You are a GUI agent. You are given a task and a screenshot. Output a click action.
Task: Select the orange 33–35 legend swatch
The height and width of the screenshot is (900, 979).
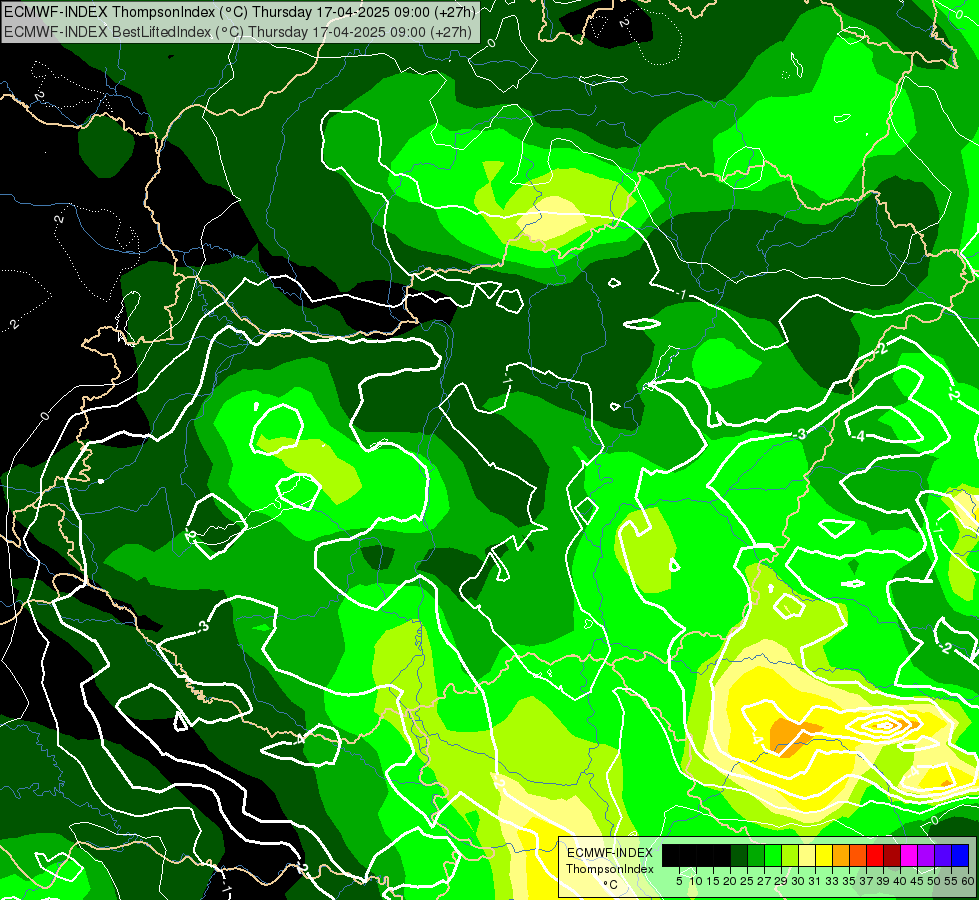pos(841,855)
